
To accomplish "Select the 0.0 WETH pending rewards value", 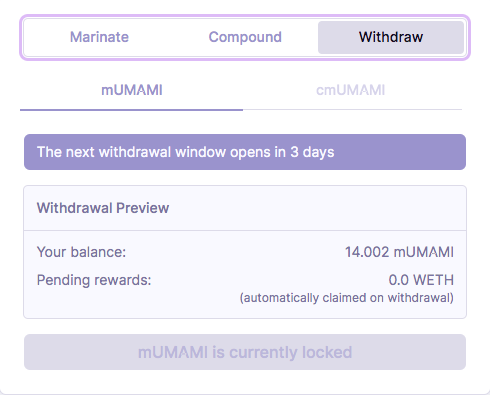I will coord(421,280).
